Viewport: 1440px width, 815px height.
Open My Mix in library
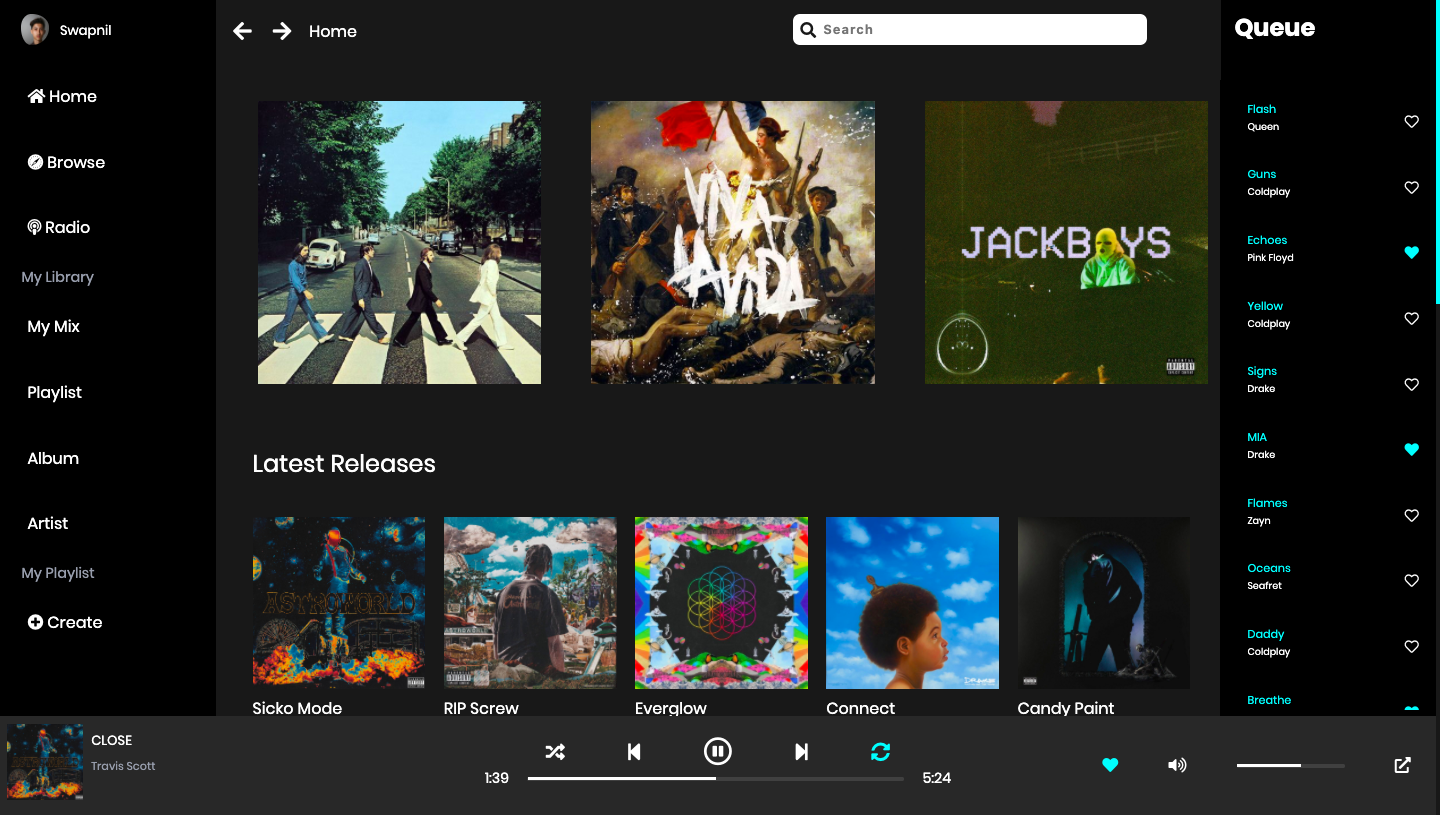(53, 326)
